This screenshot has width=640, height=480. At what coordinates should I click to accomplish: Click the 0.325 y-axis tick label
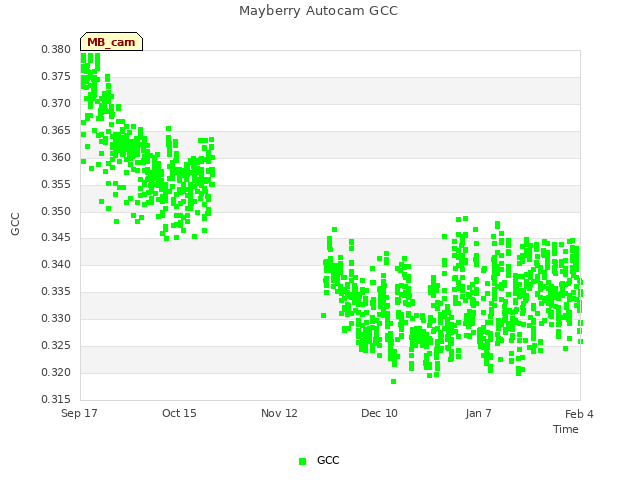pyautogui.click(x=56, y=345)
